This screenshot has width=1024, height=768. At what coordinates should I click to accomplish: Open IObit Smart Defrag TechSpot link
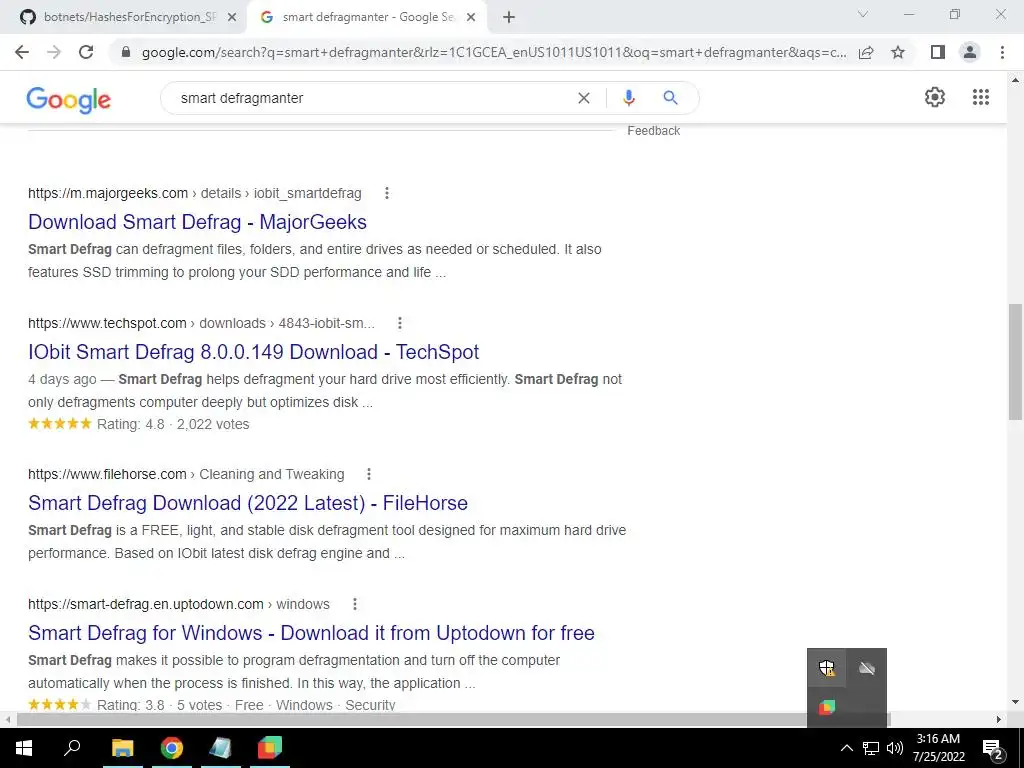[253, 352]
